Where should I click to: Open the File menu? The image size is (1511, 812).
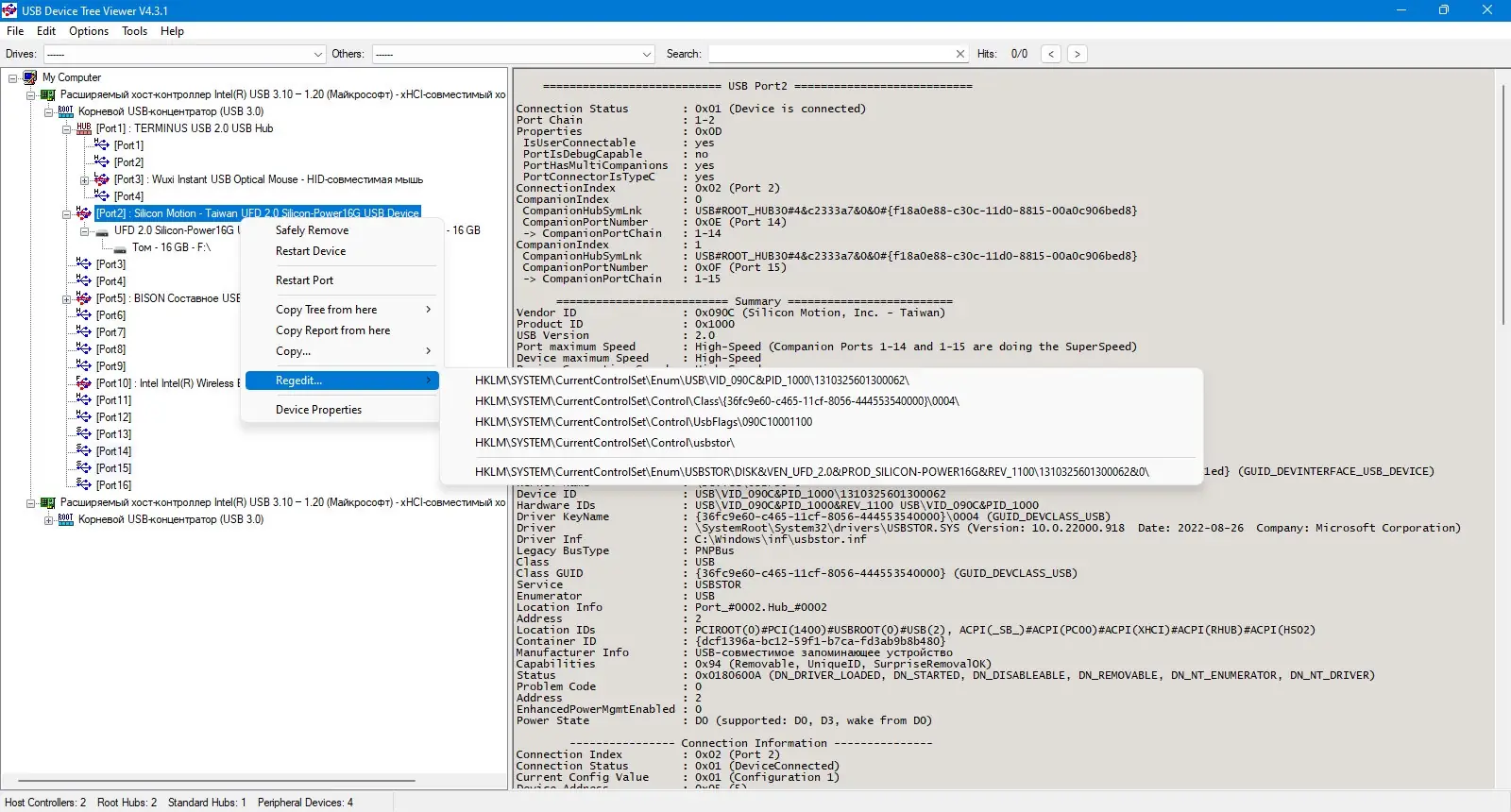click(15, 31)
